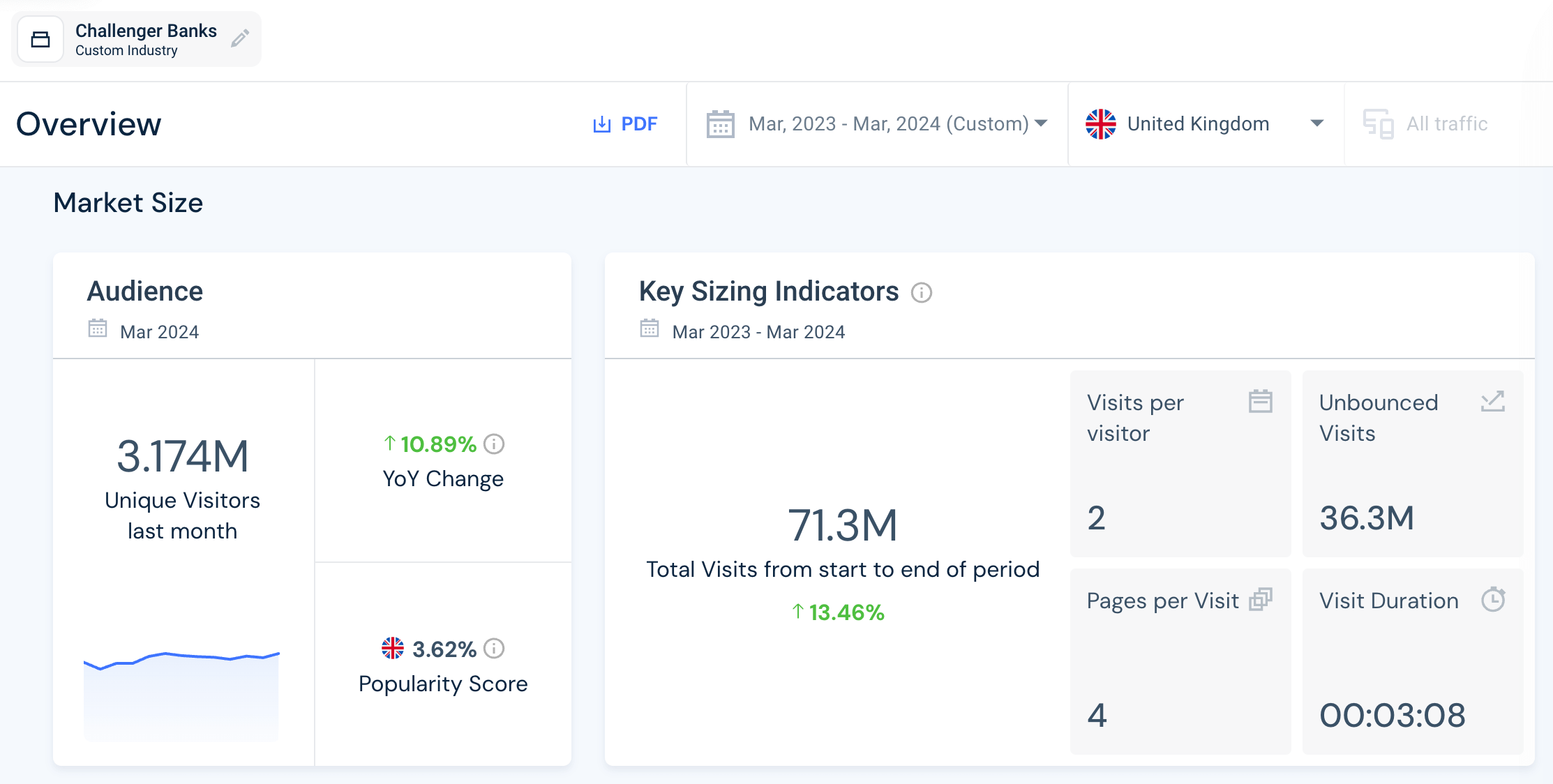Image resolution: width=1553 pixels, height=784 pixels.
Task: Click the Market Size section title
Action: point(128,202)
